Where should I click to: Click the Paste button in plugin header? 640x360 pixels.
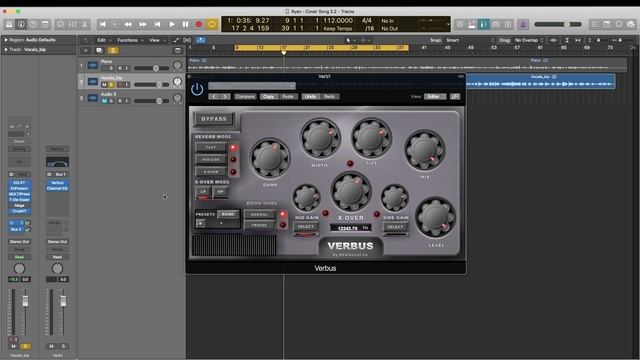tap(288, 97)
